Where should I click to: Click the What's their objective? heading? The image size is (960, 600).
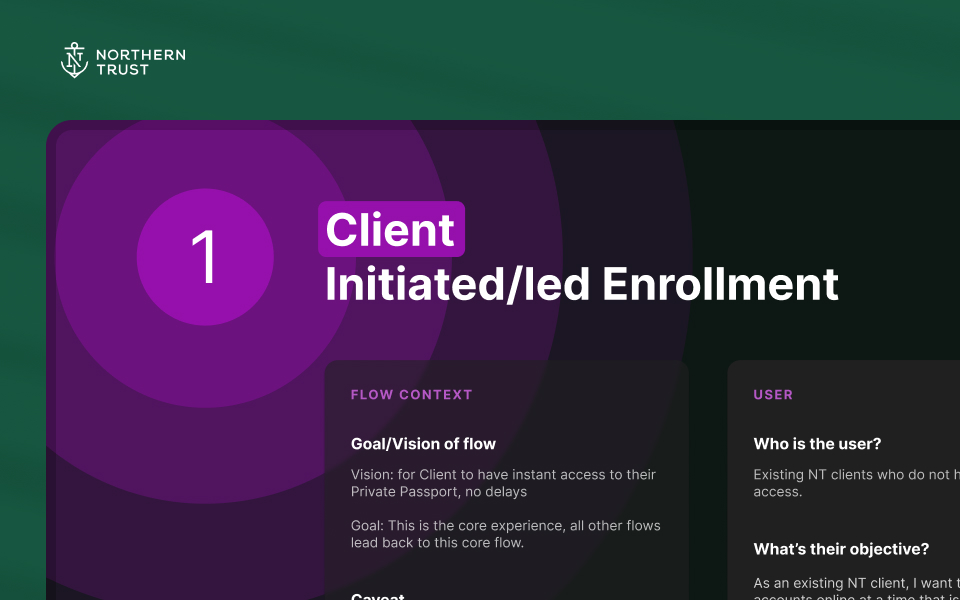click(x=841, y=549)
